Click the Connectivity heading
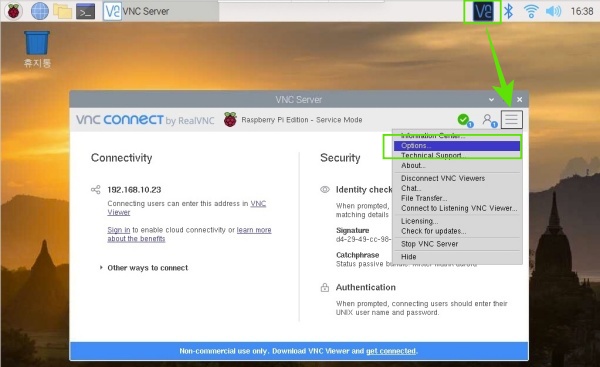 pos(122,158)
